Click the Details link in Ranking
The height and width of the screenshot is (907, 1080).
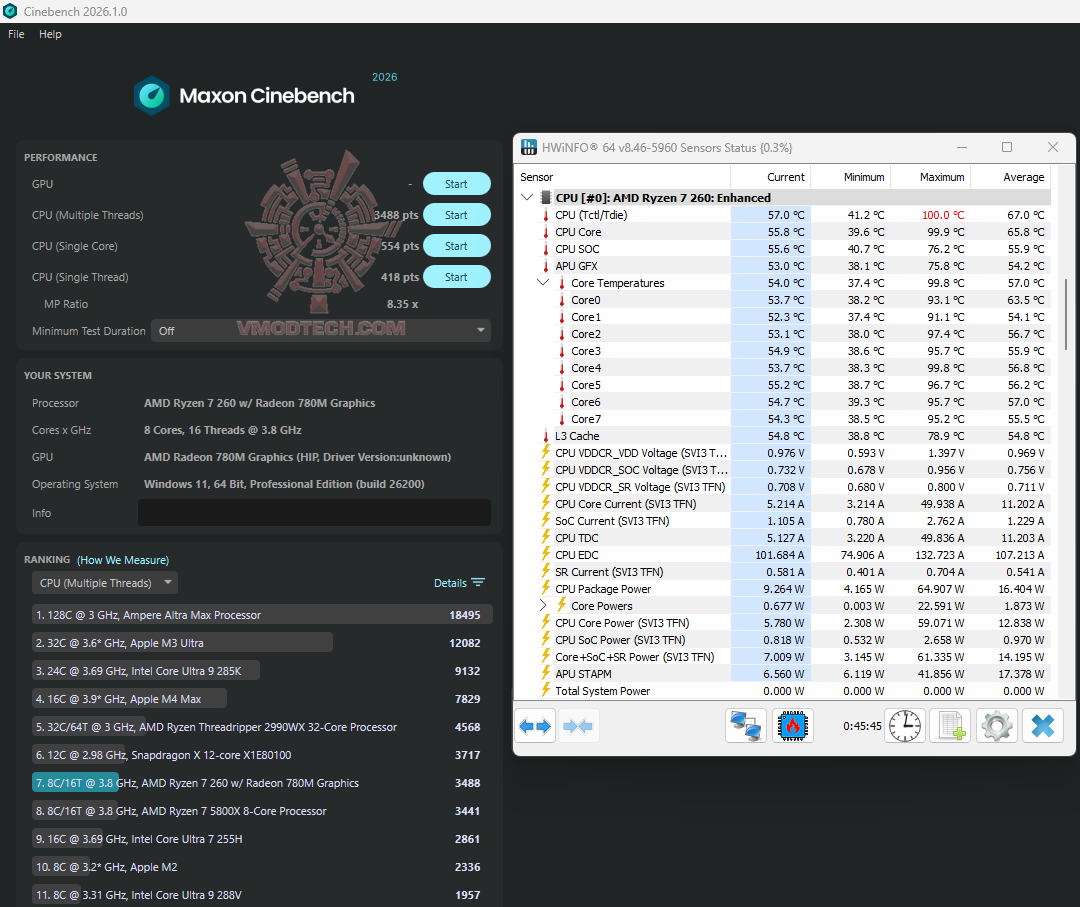coord(450,583)
